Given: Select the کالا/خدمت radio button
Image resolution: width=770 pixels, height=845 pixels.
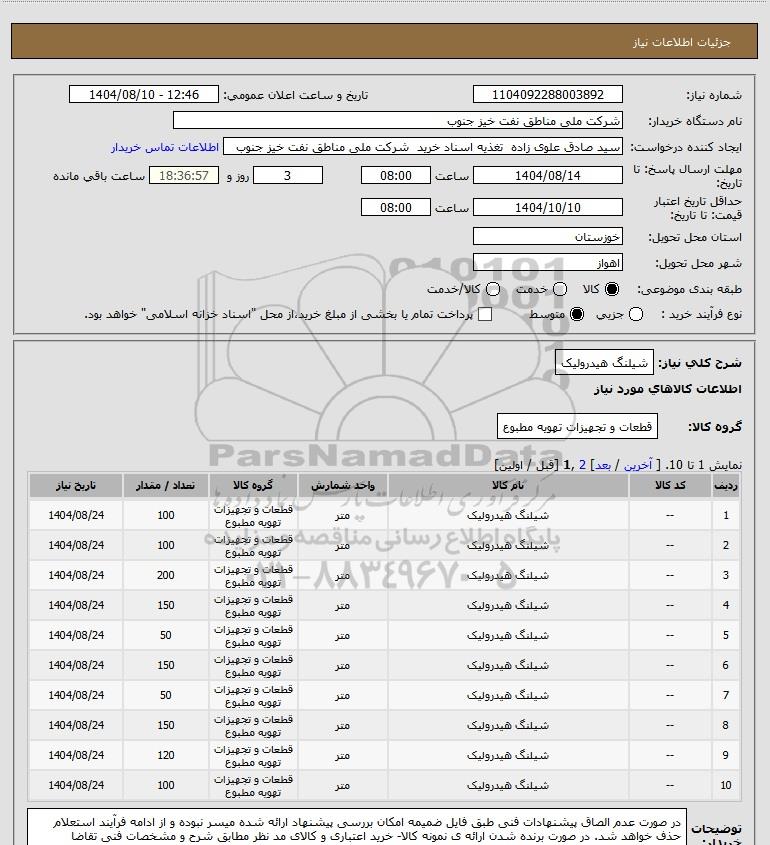Looking at the screenshot, I should [x=492, y=289].
